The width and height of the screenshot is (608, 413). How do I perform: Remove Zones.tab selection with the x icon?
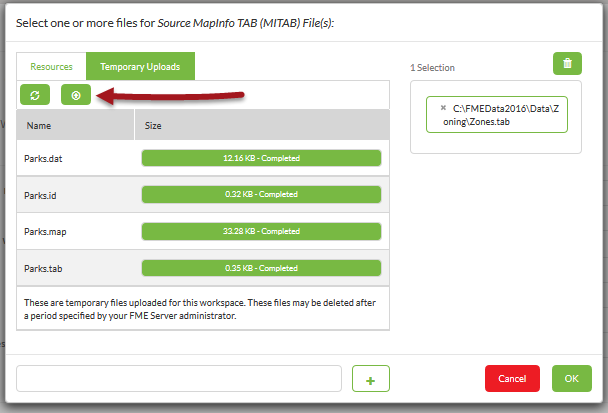pyautogui.click(x=443, y=107)
